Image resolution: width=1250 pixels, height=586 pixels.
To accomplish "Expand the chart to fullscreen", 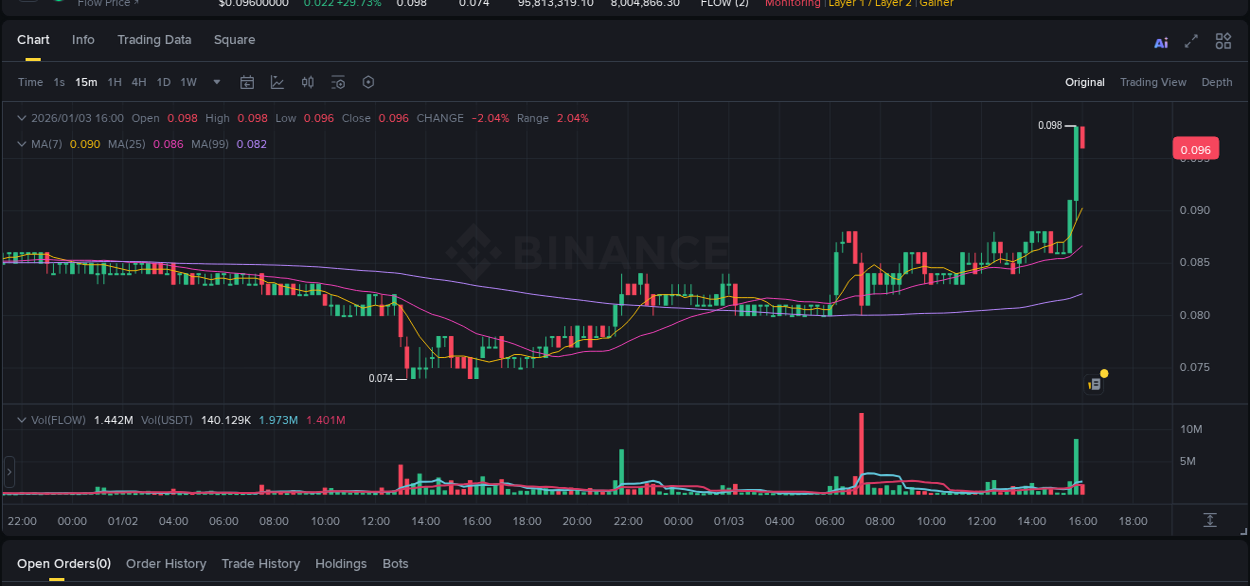I will point(1189,41).
